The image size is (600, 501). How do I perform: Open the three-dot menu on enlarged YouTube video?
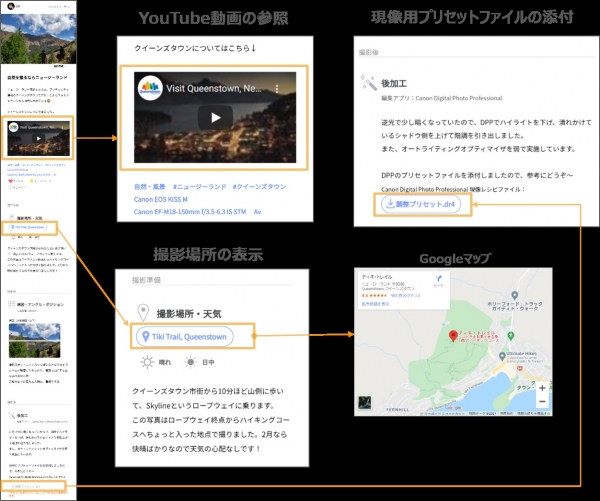tap(277, 89)
